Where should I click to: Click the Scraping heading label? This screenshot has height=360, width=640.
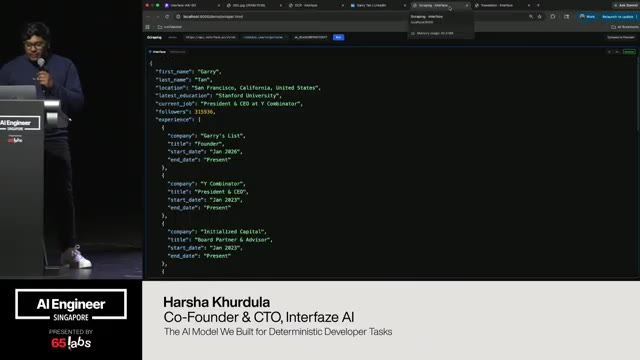[x=154, y=37]
